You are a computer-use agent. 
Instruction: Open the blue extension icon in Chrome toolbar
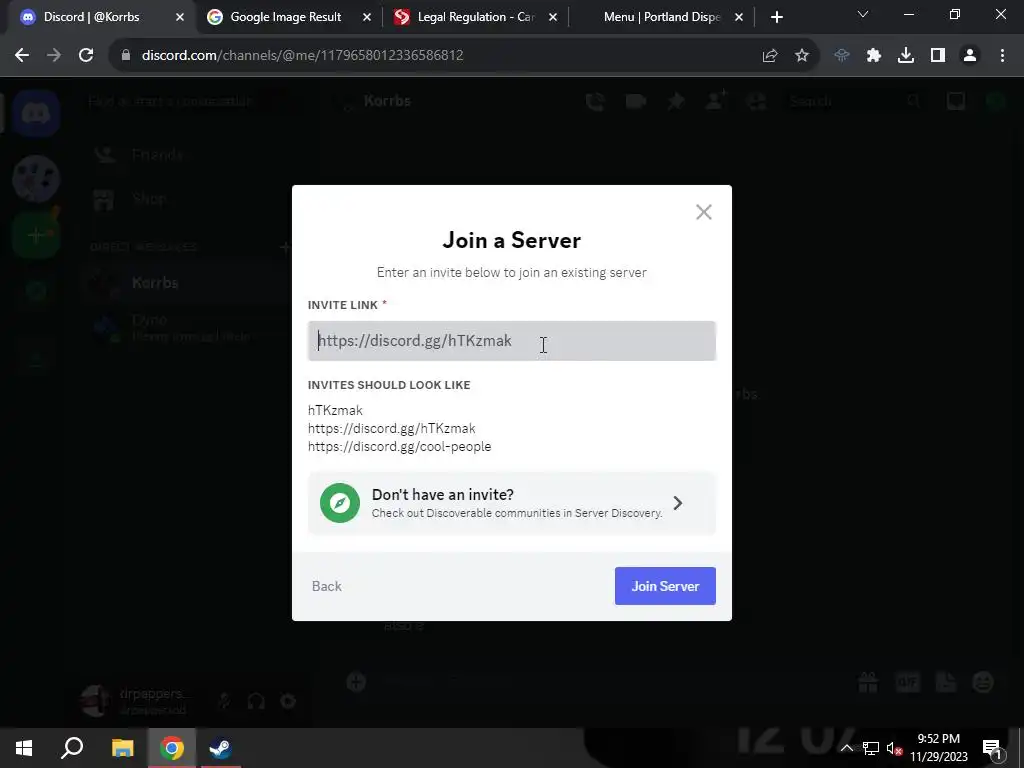(842, 55)
